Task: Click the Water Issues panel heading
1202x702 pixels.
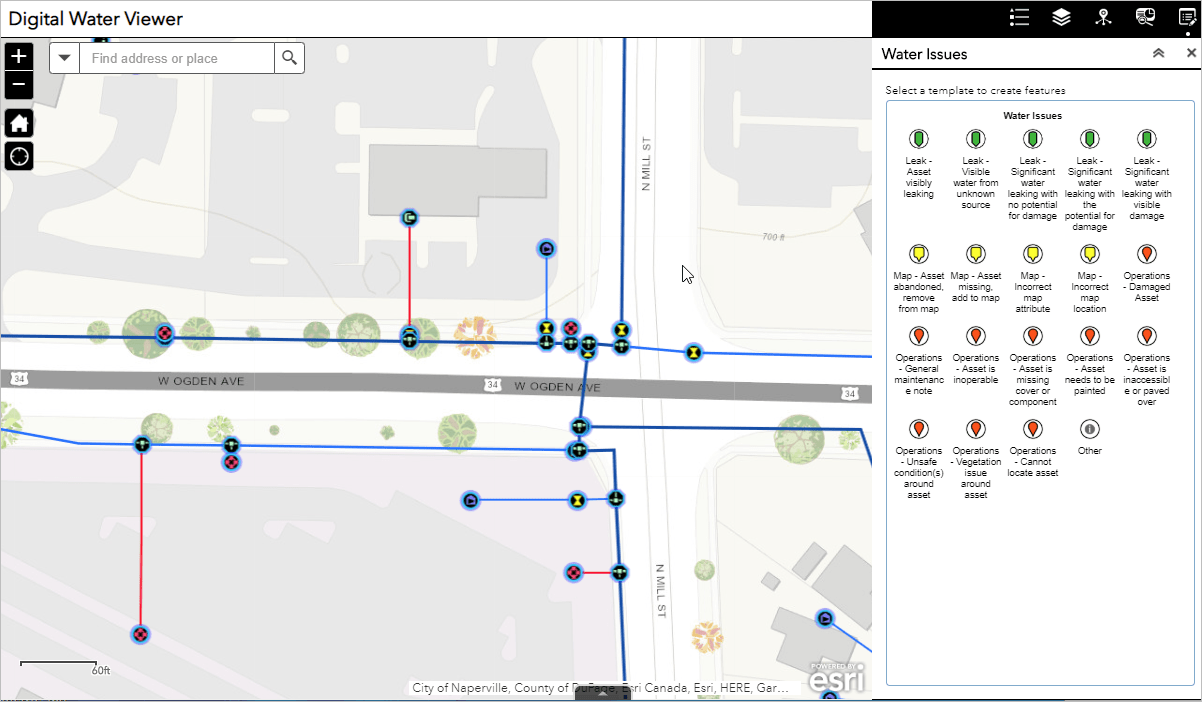Action: coord(924,54)
